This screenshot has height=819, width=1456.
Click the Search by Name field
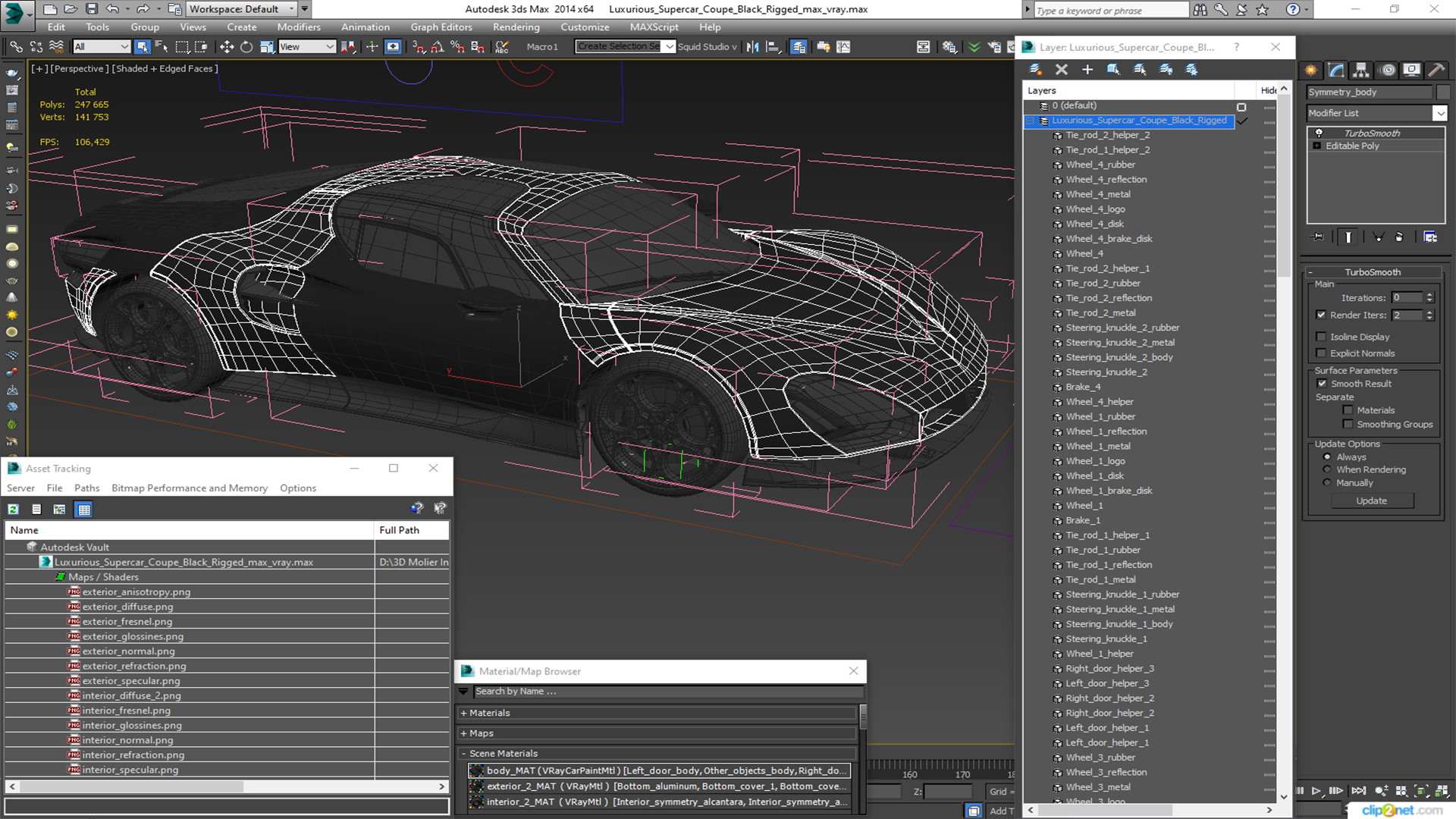[667, 692]
